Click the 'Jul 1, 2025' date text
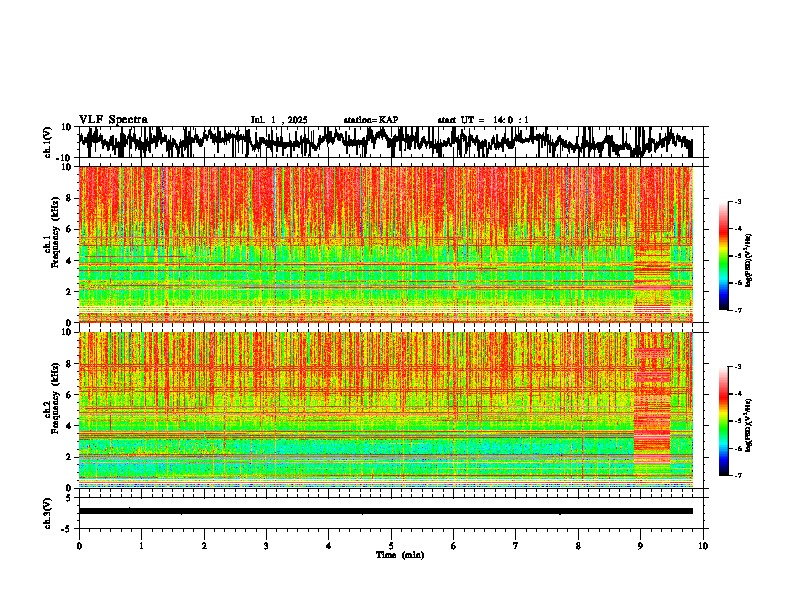 pyautogui.click(x=279, y=120)
